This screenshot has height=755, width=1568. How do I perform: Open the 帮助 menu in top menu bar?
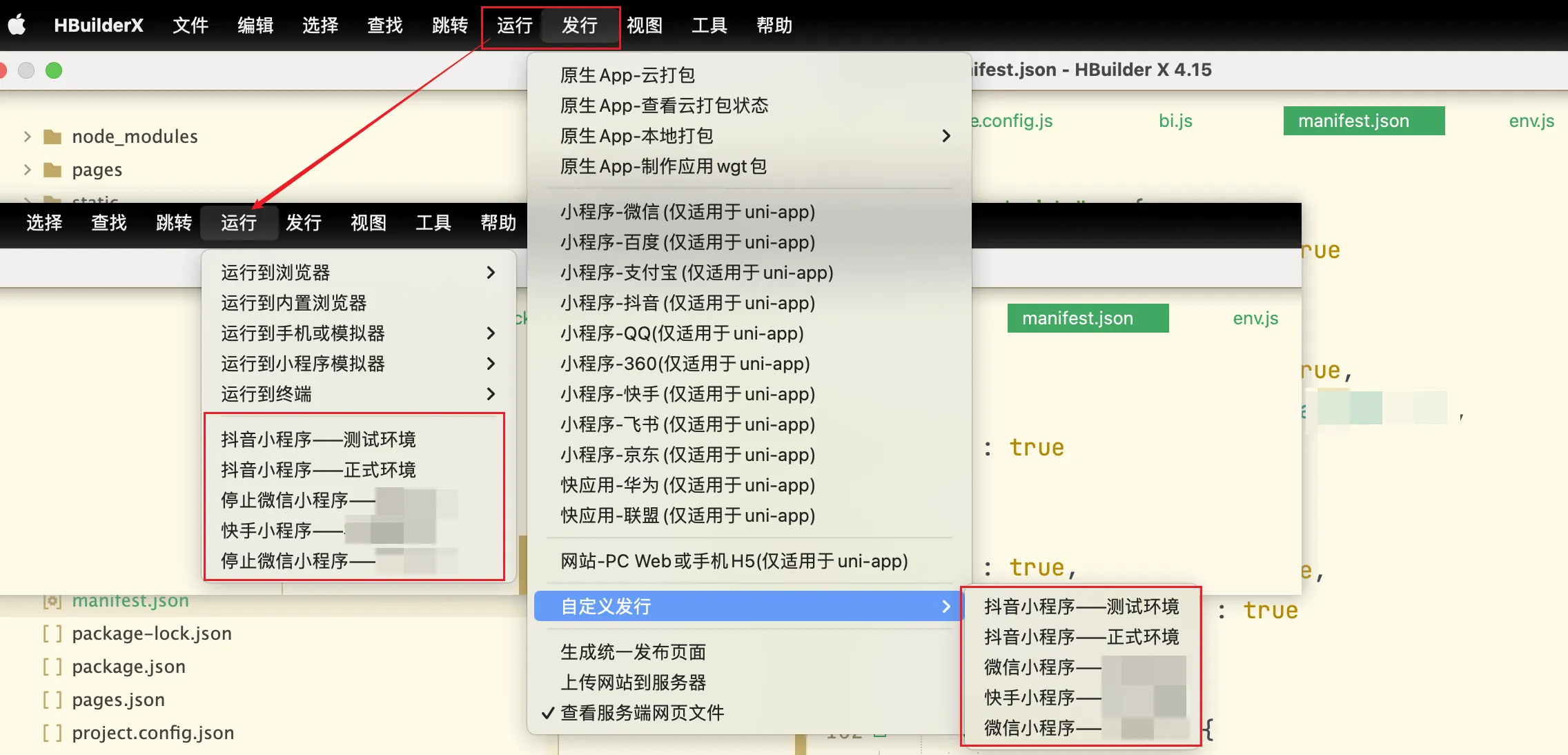click(774, 26)
